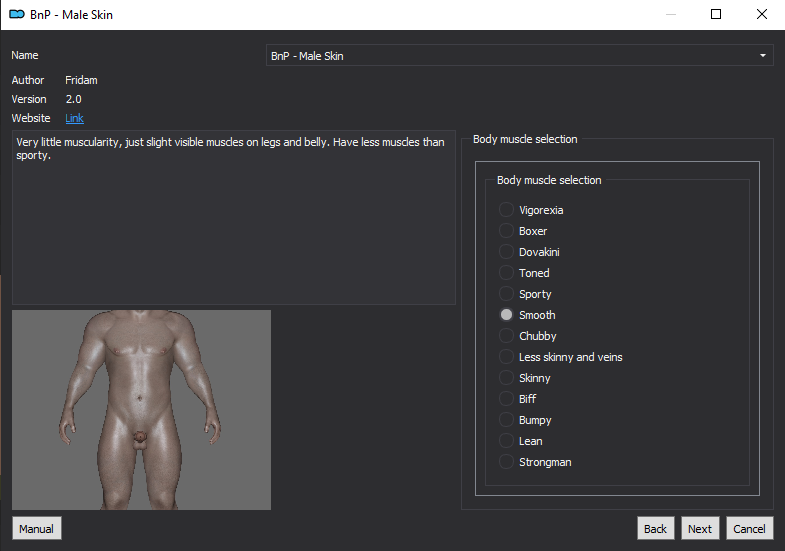Open the website Link

74,118
